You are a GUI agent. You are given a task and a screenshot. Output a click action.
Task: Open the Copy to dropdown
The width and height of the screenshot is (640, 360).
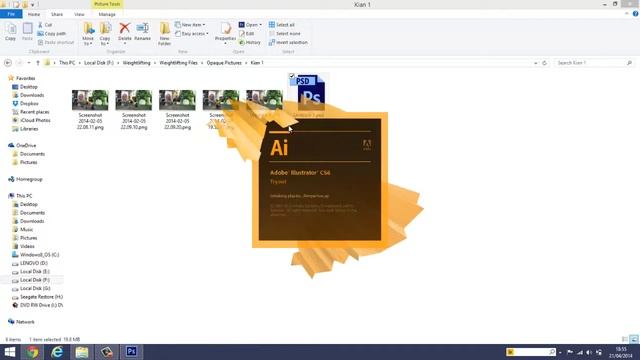point(105,34)
